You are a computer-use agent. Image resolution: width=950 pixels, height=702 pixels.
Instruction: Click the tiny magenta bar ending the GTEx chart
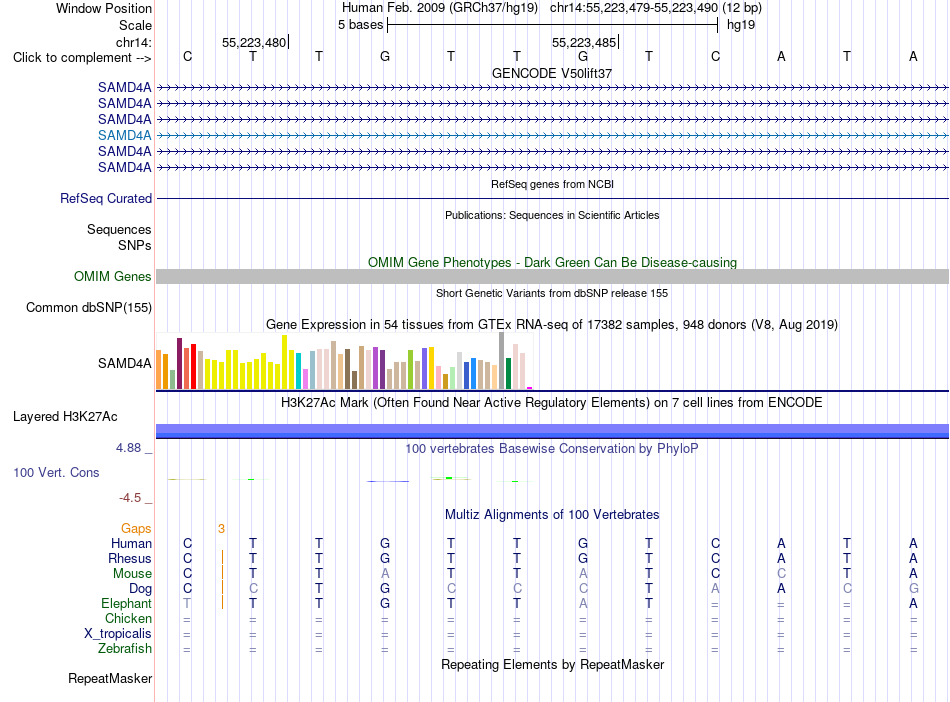[x=530, y=388]
